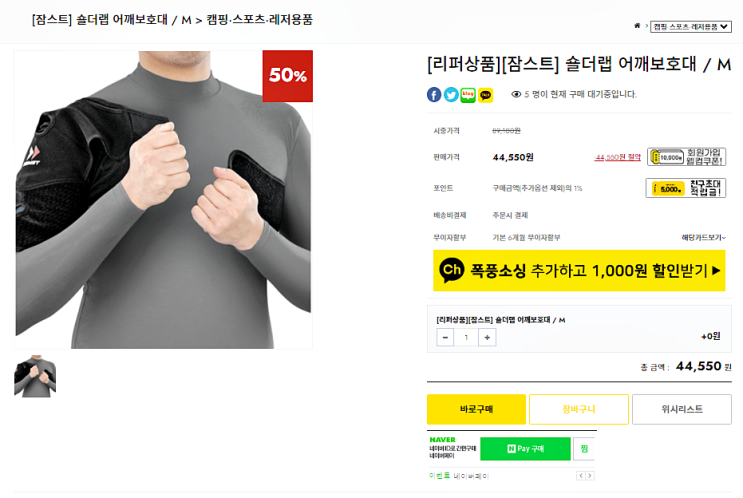Image resolution: width=743 pixels, height=498 pixels.
Task: Purchase with Naver Pay 구매 button
Action: [x=525, y=449]
